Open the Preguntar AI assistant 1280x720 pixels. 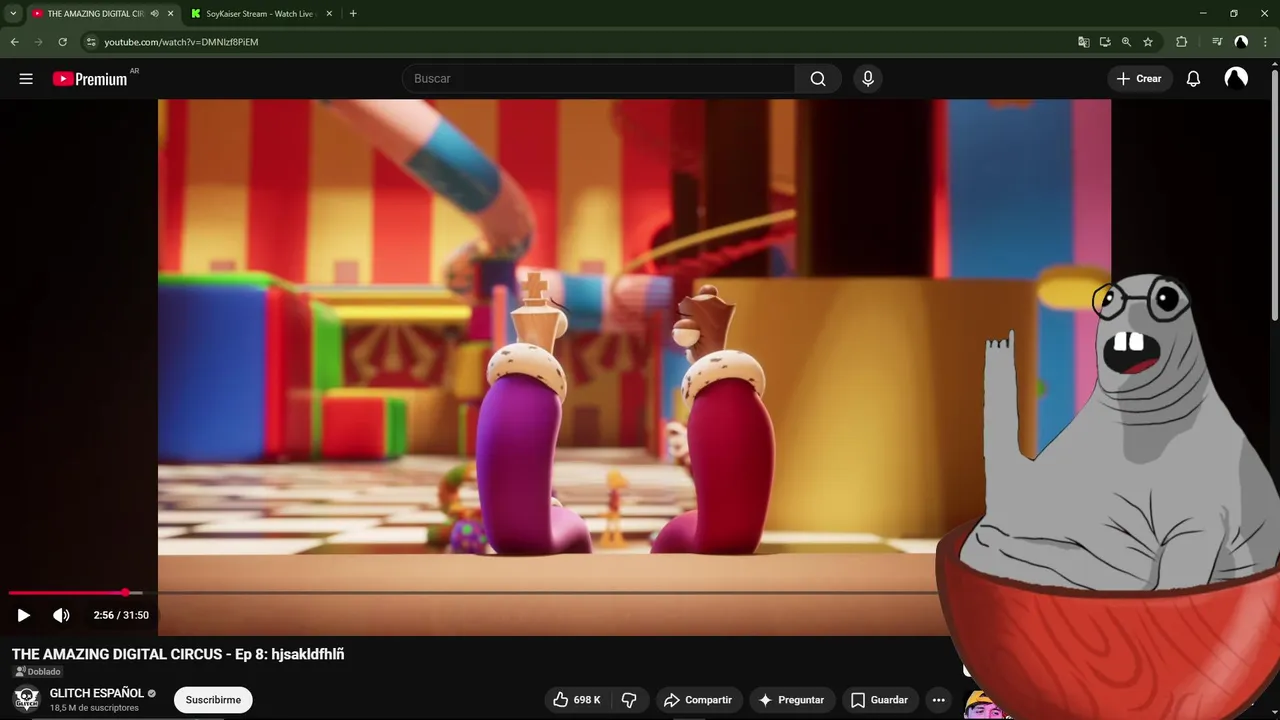pyautogui.click(x=791, y=700)
